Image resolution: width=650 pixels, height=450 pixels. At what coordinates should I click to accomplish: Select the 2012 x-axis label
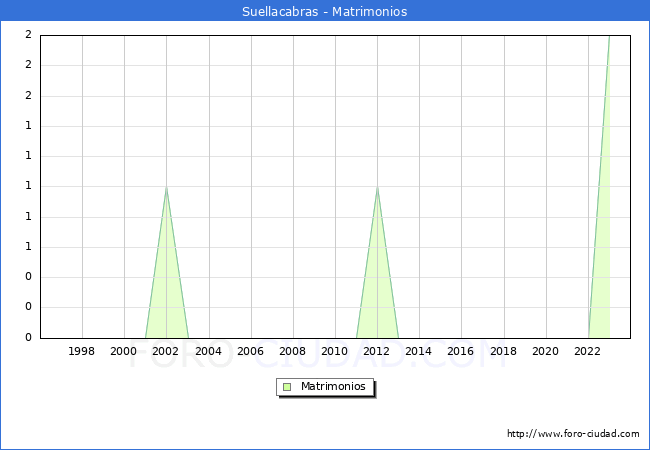(377, 351)
